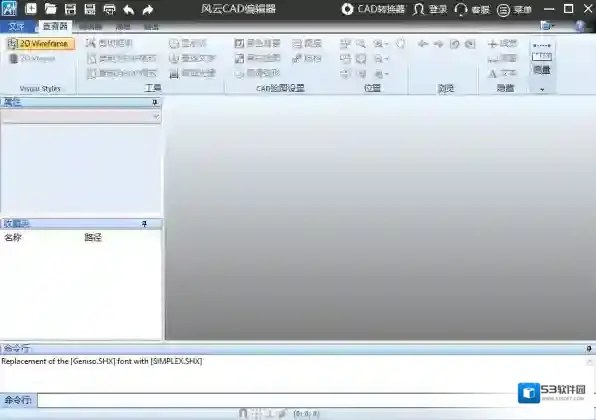Pin the 收藏夹 favorites panel
596x420 pixels.
point(144,224)
